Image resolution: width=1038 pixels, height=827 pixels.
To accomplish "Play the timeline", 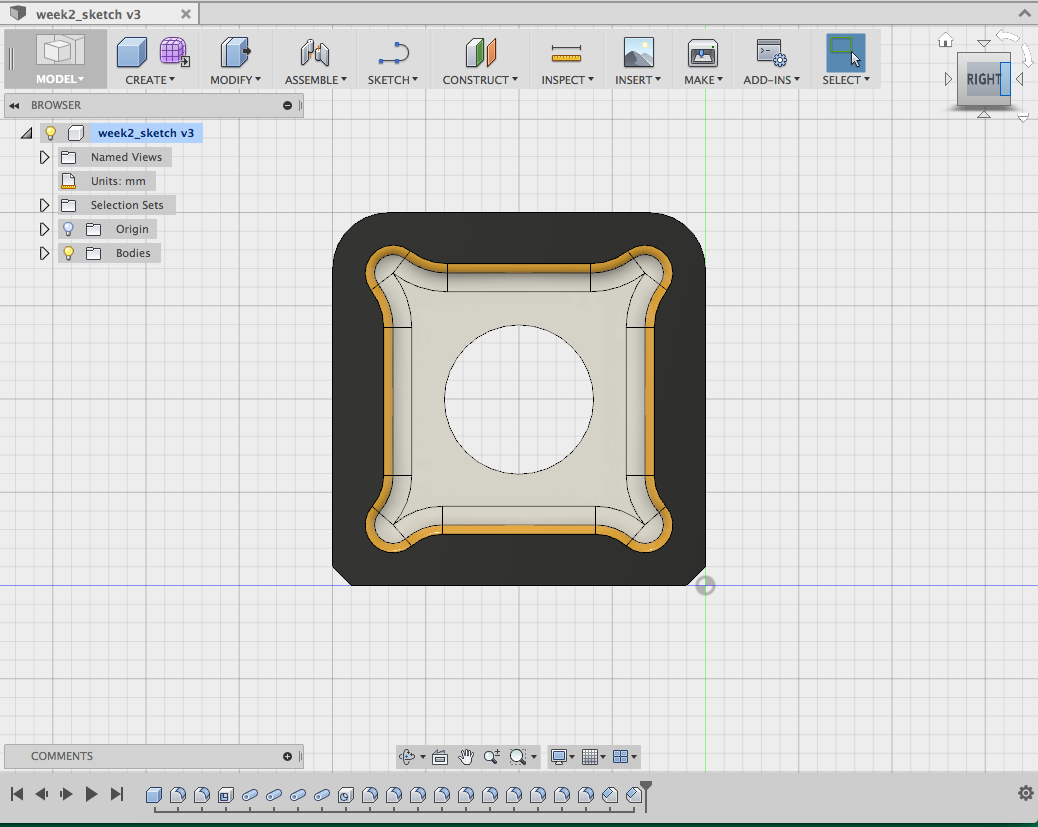I will (91, 794).
